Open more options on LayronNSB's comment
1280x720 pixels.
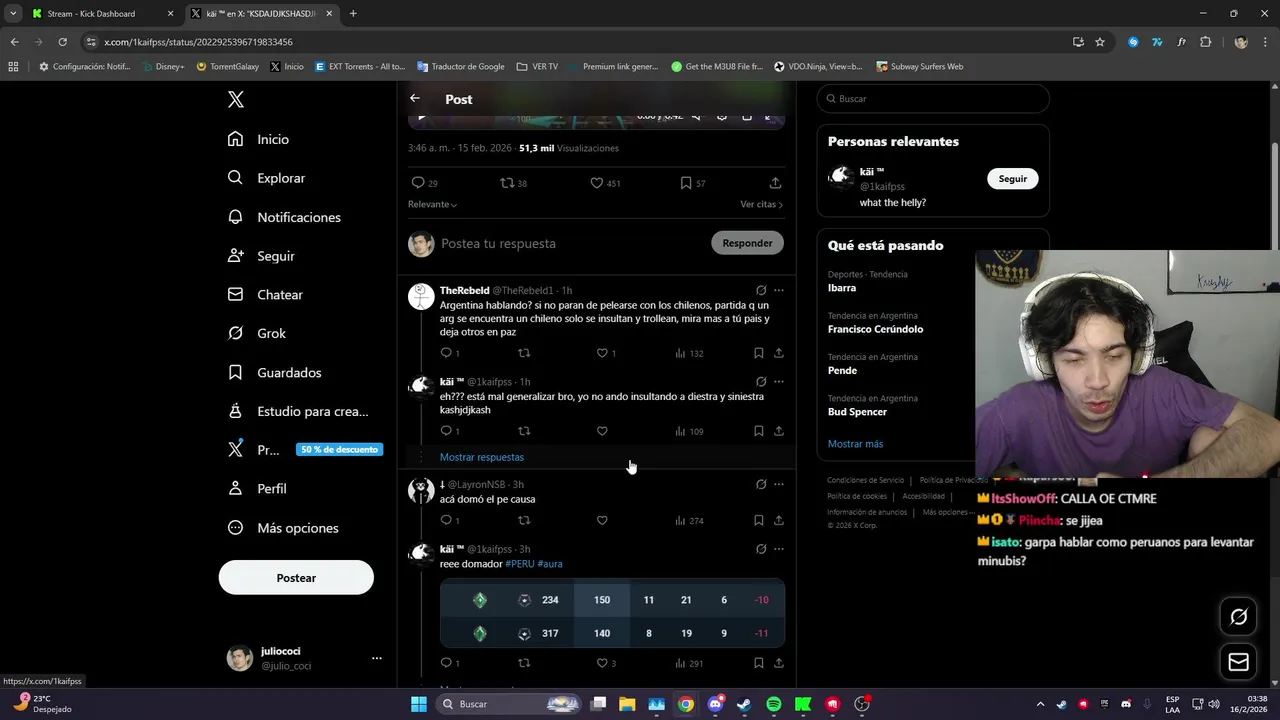coord(779,484)
